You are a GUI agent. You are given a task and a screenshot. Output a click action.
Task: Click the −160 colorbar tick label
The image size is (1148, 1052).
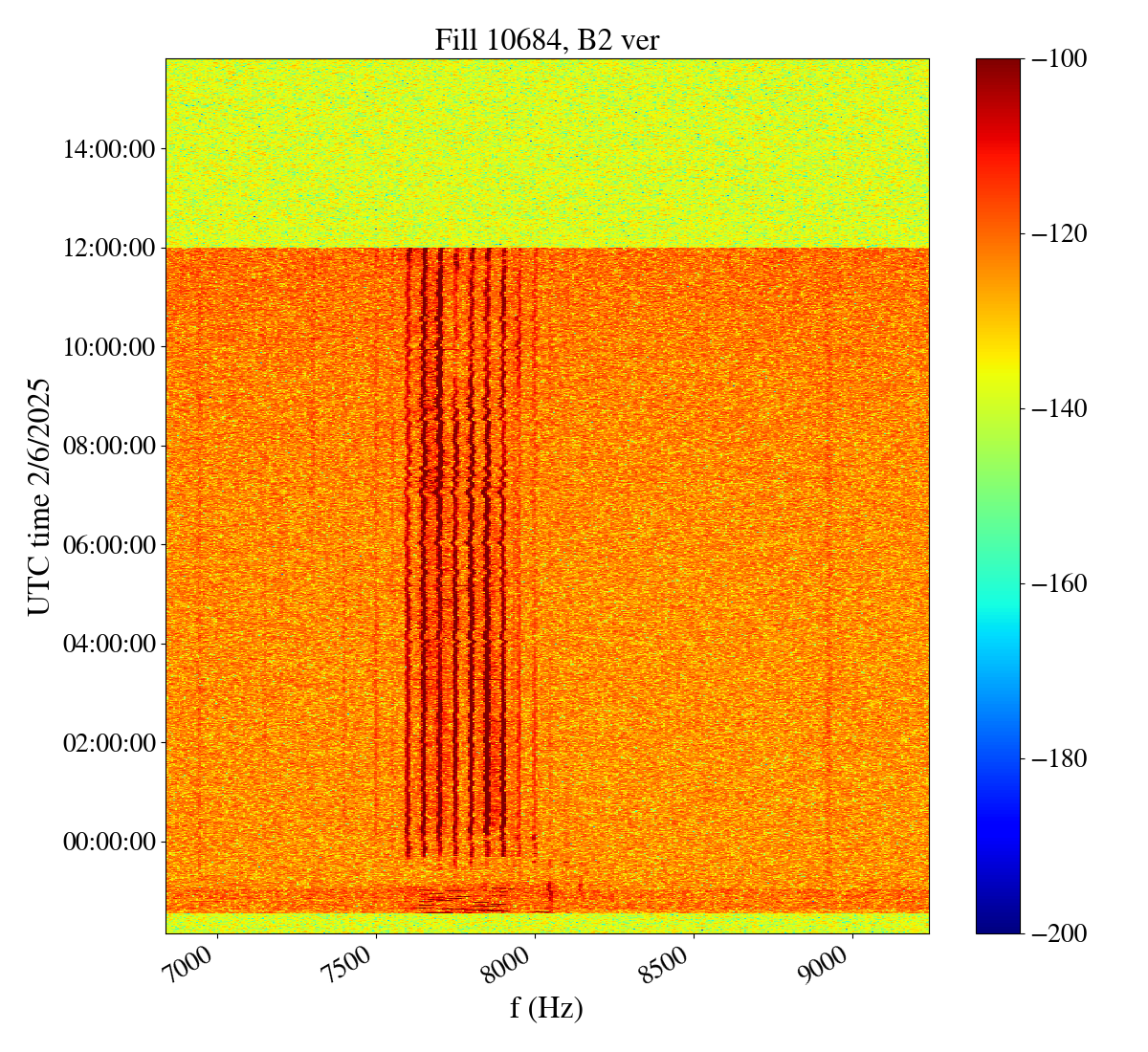1060,583
